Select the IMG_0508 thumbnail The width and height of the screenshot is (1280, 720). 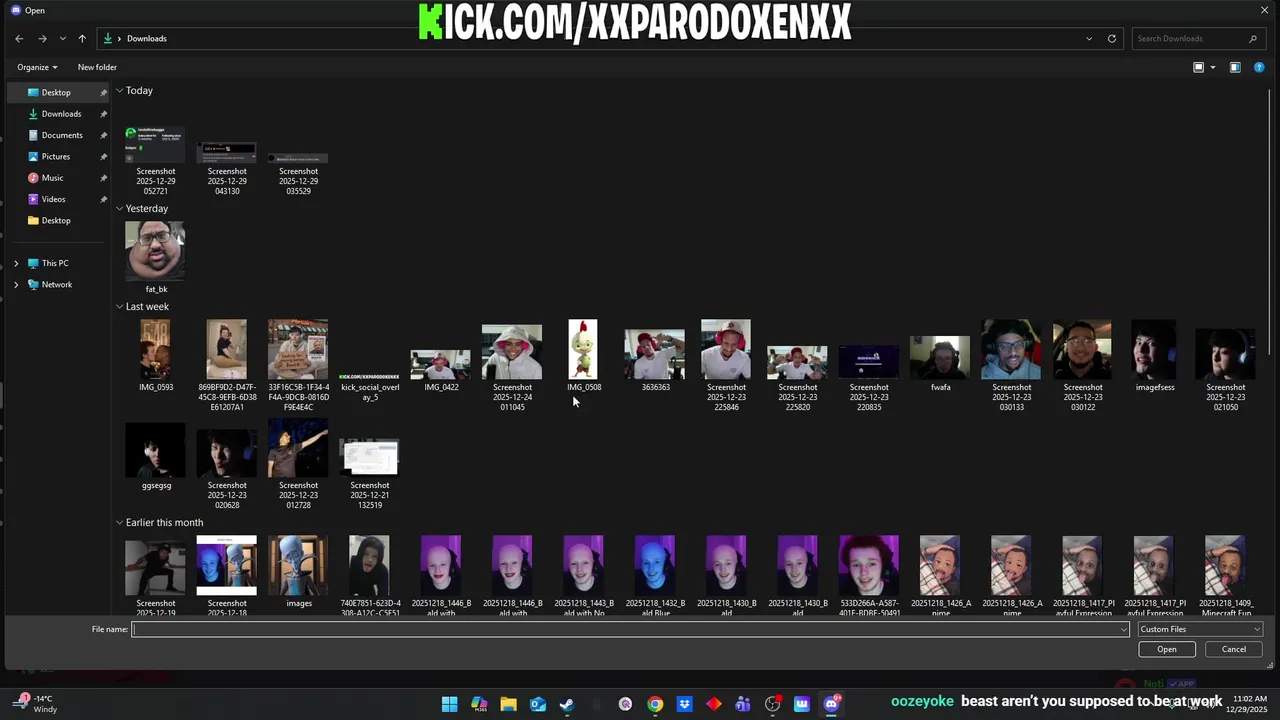[583, 356]
